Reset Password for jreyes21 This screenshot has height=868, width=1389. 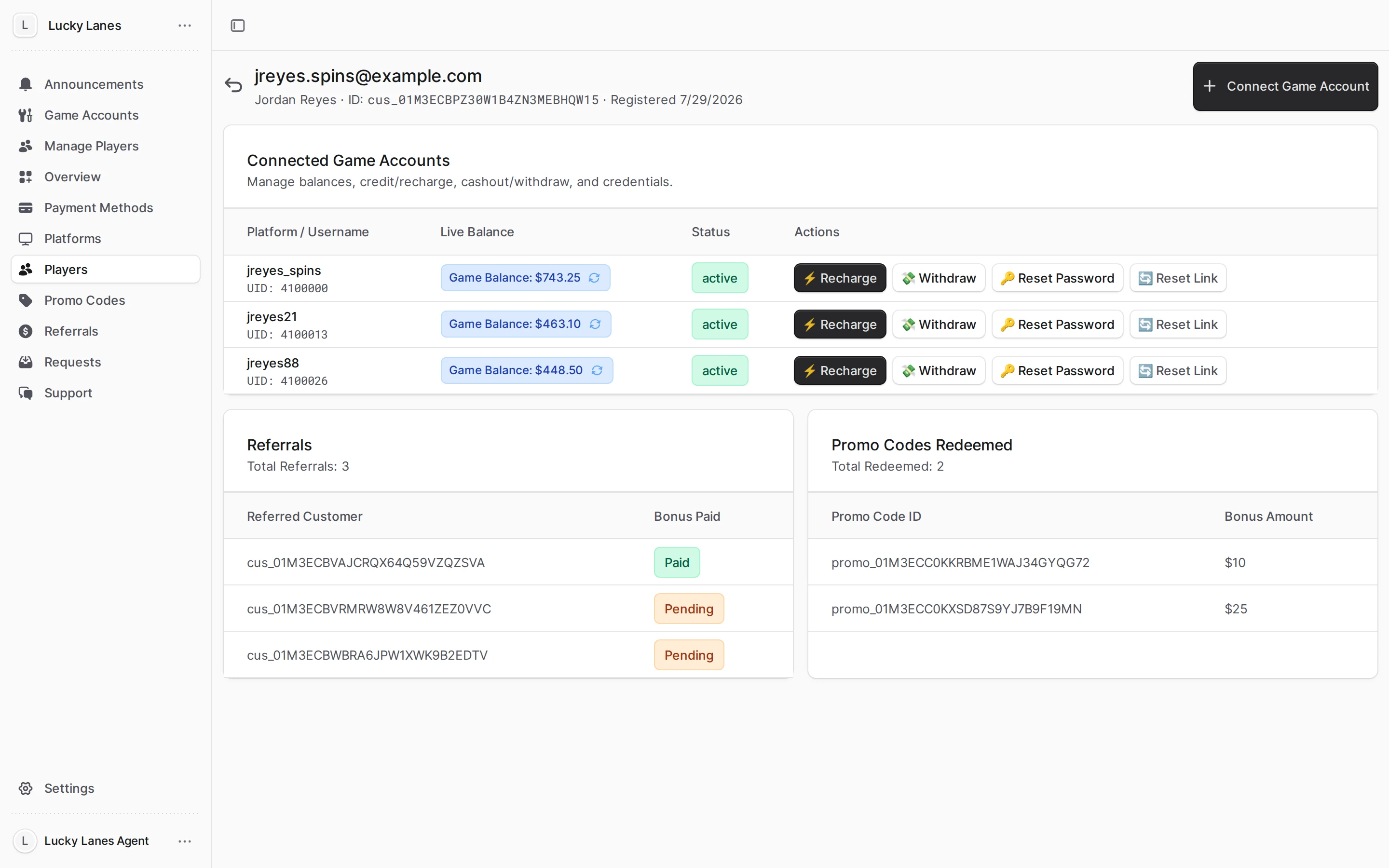pos(1057,325)
